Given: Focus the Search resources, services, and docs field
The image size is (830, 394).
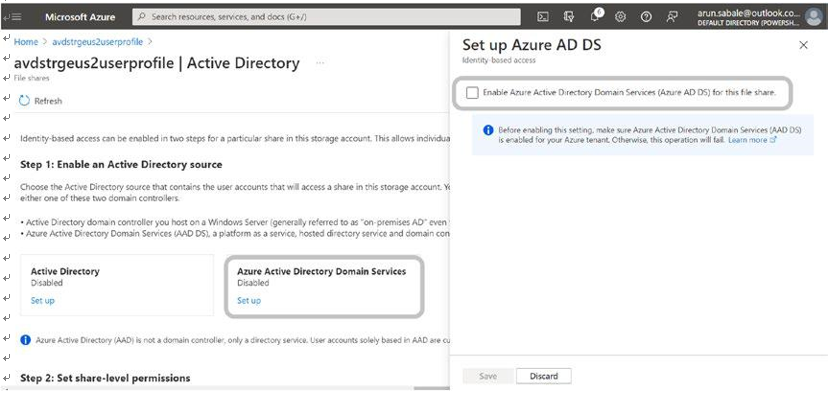Looking at the screenshot, I should click(x=326, y=16).
